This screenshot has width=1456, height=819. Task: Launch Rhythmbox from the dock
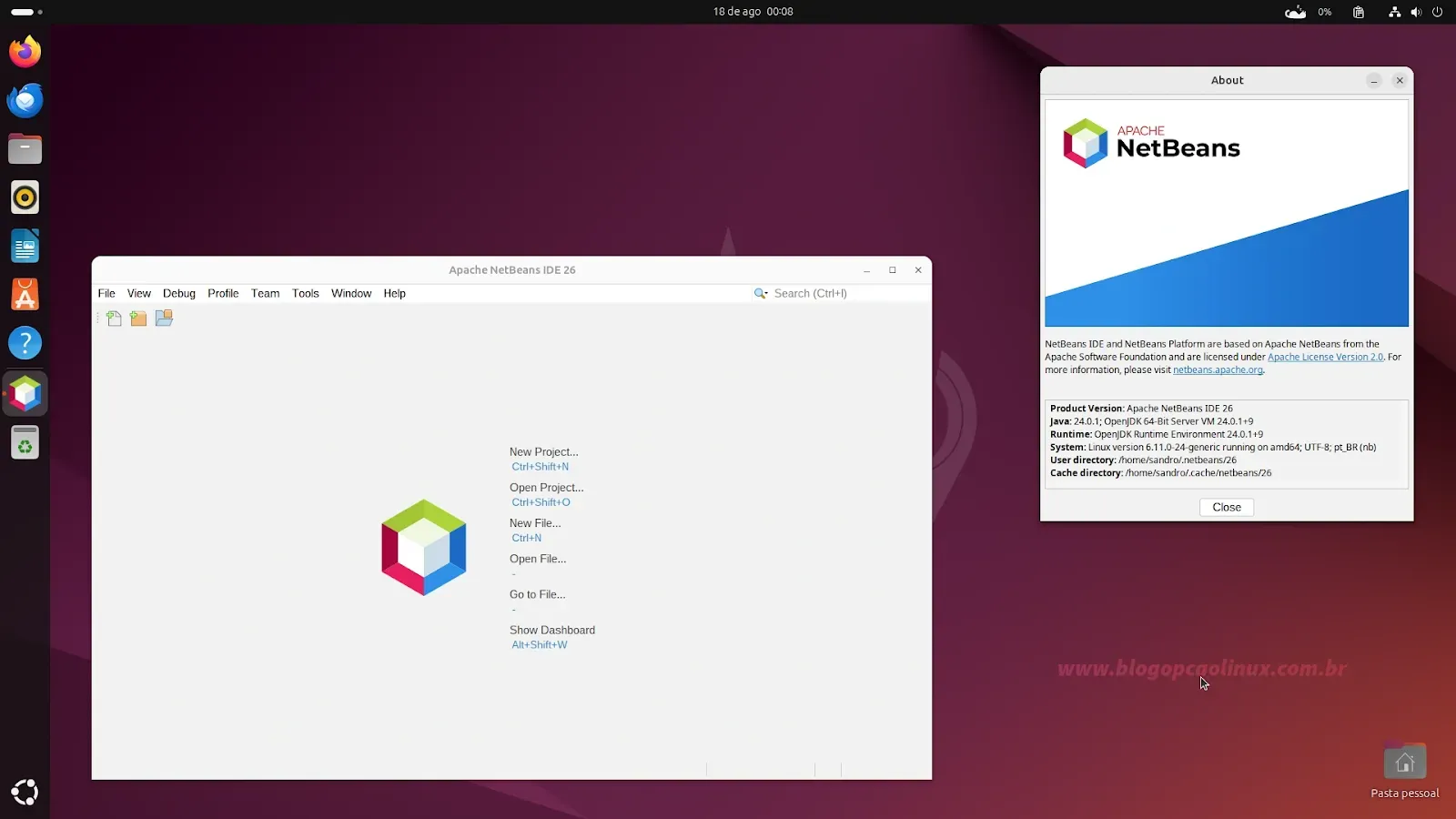tap(25, 197)
